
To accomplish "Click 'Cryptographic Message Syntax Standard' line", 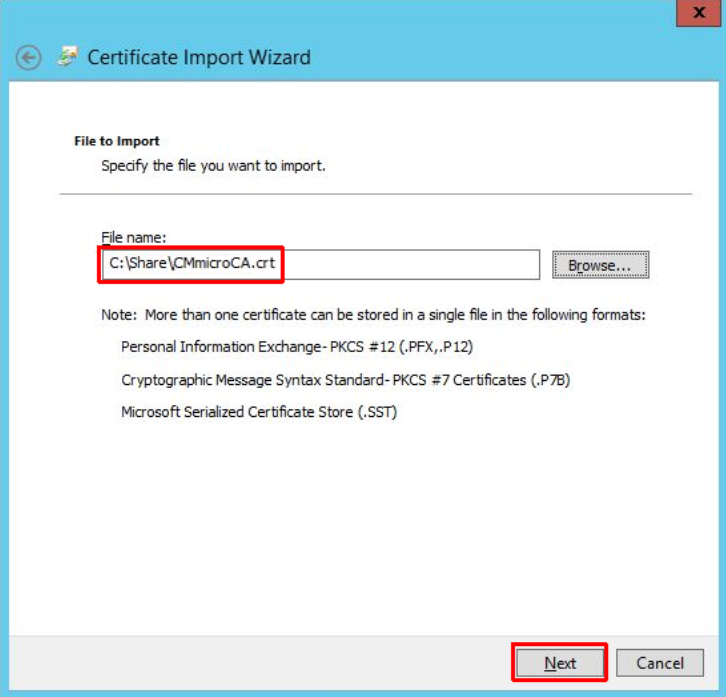I will click(x=345, y=380).
